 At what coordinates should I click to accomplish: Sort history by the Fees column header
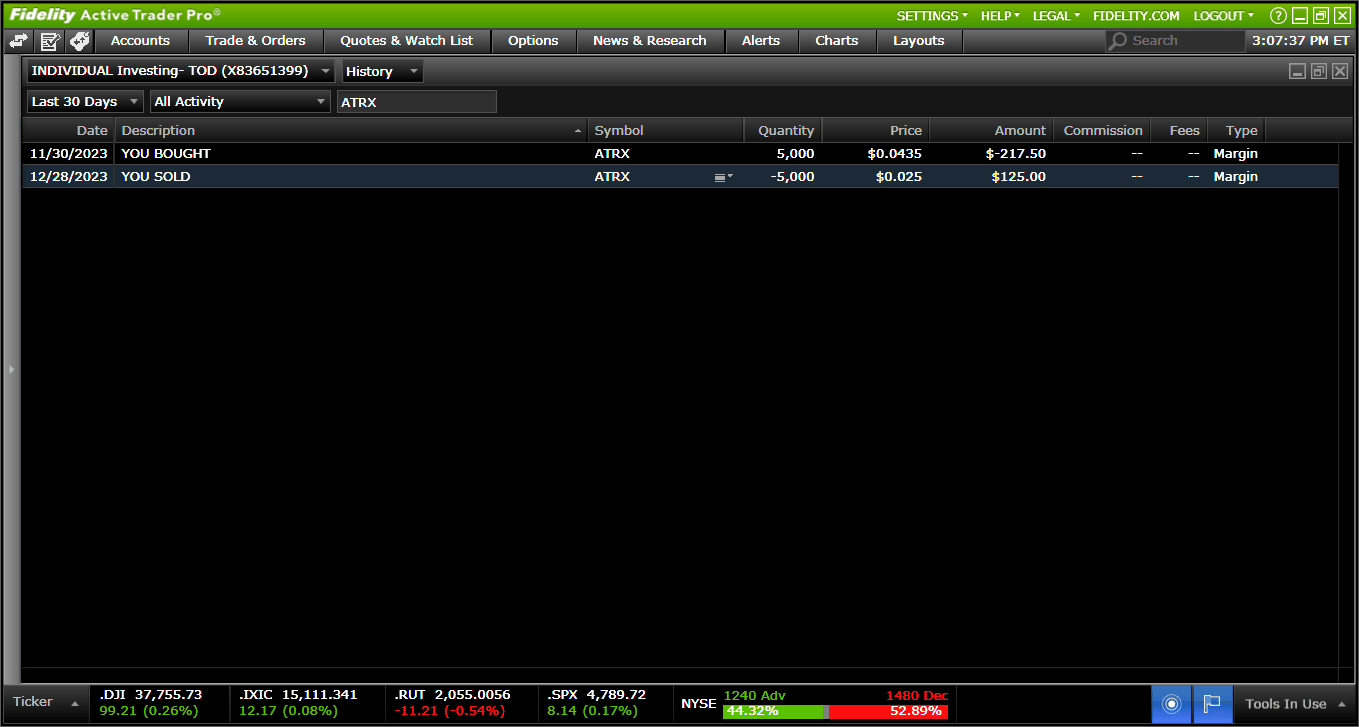[x=1179, y=131]
